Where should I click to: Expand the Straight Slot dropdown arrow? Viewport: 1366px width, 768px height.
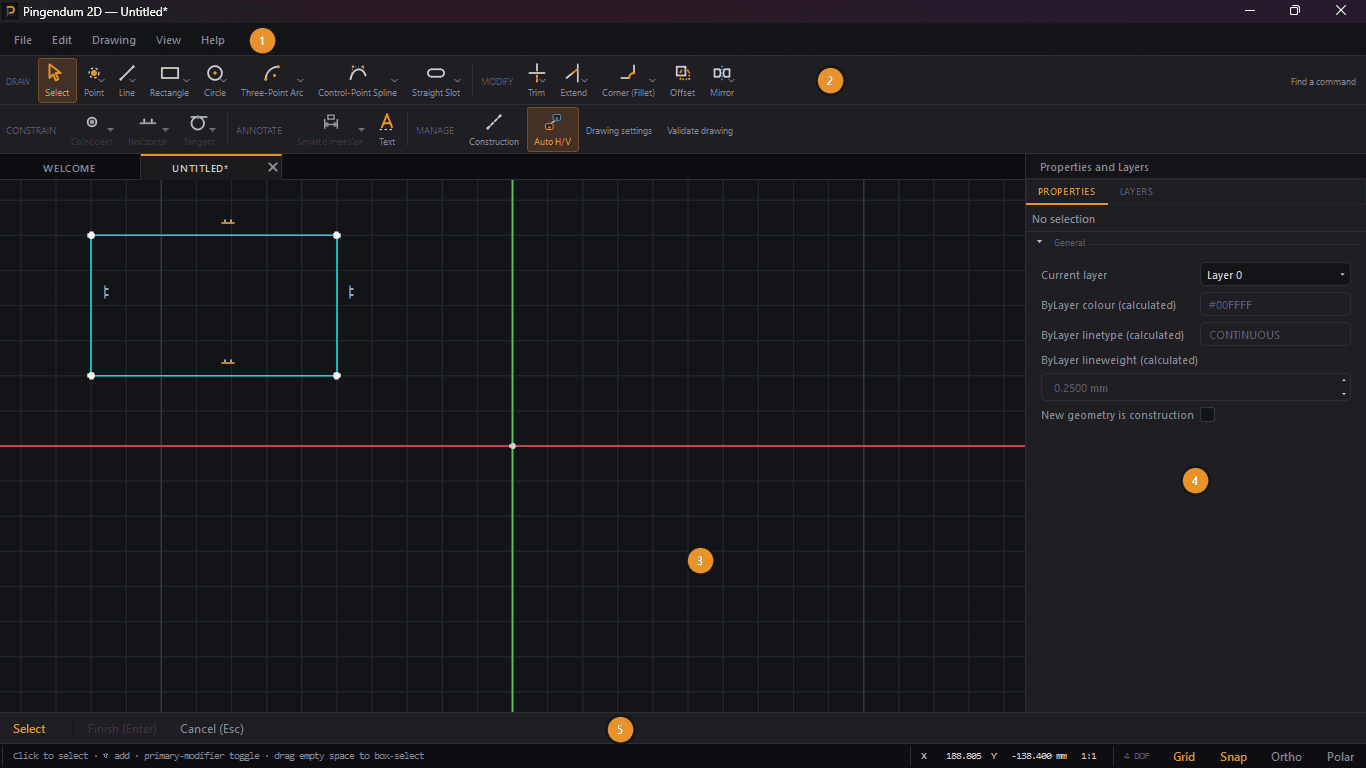pyautogui.click(x=458, y=80)
